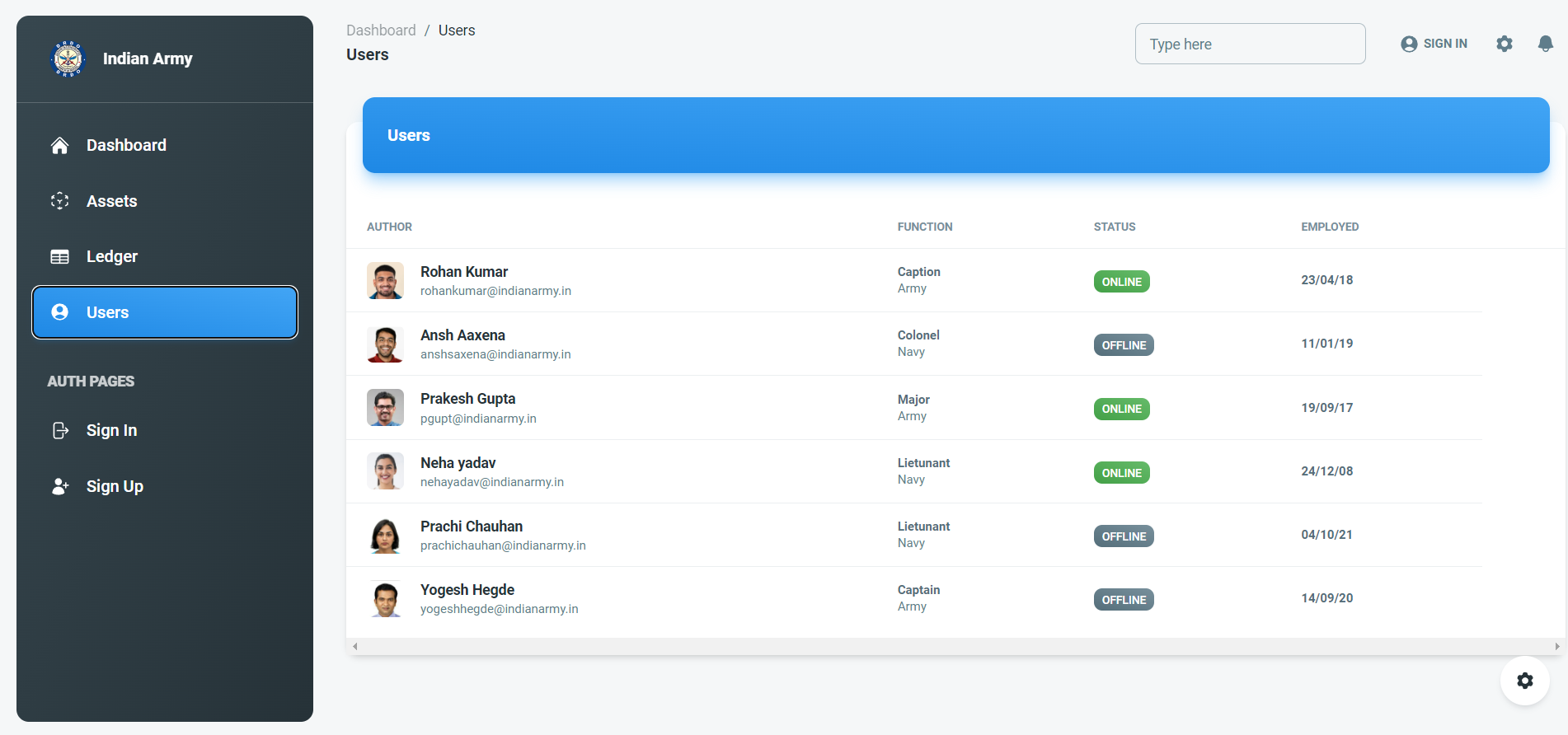Click the Ledger table icon

(x=59, y=256)
